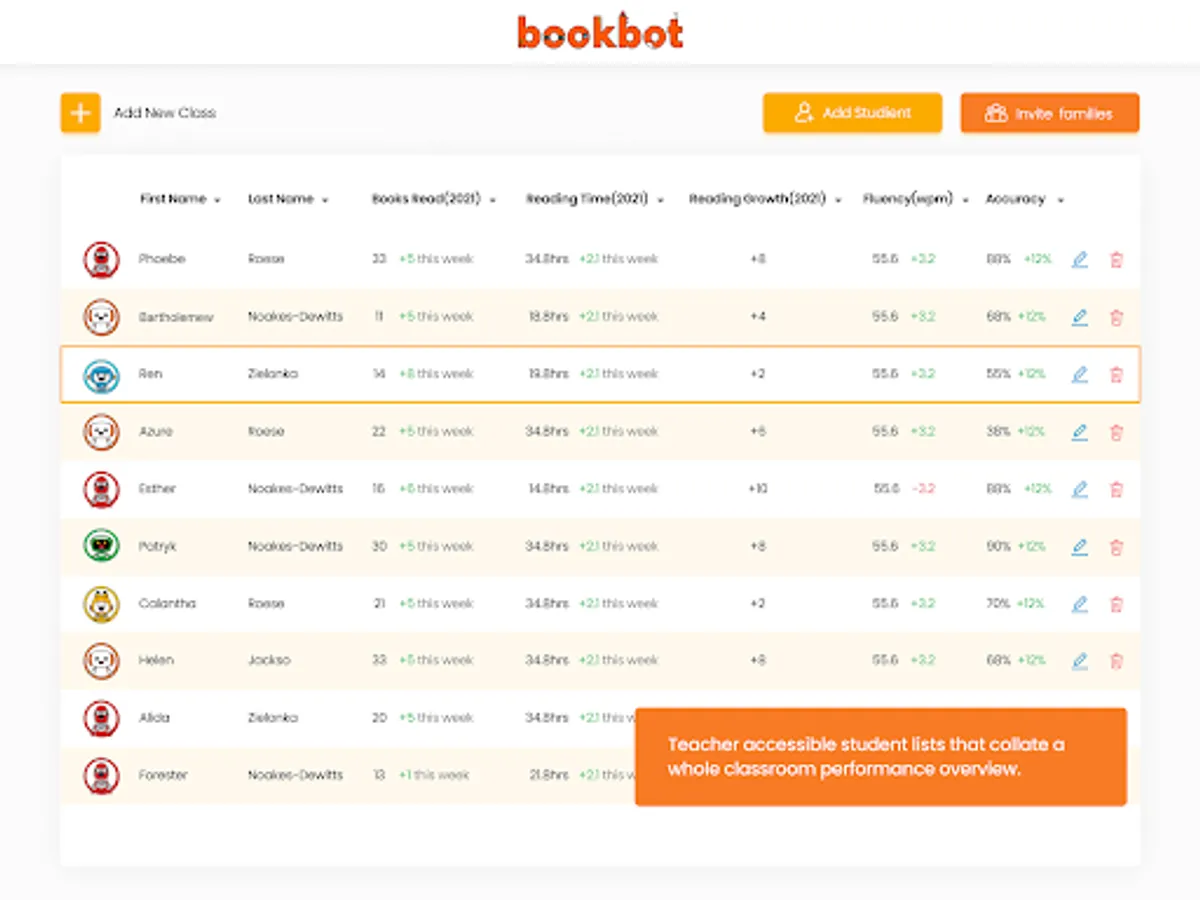1200x900 pixels.
Task: Click Esther's red robot avatar
Action: coord(101,490)
